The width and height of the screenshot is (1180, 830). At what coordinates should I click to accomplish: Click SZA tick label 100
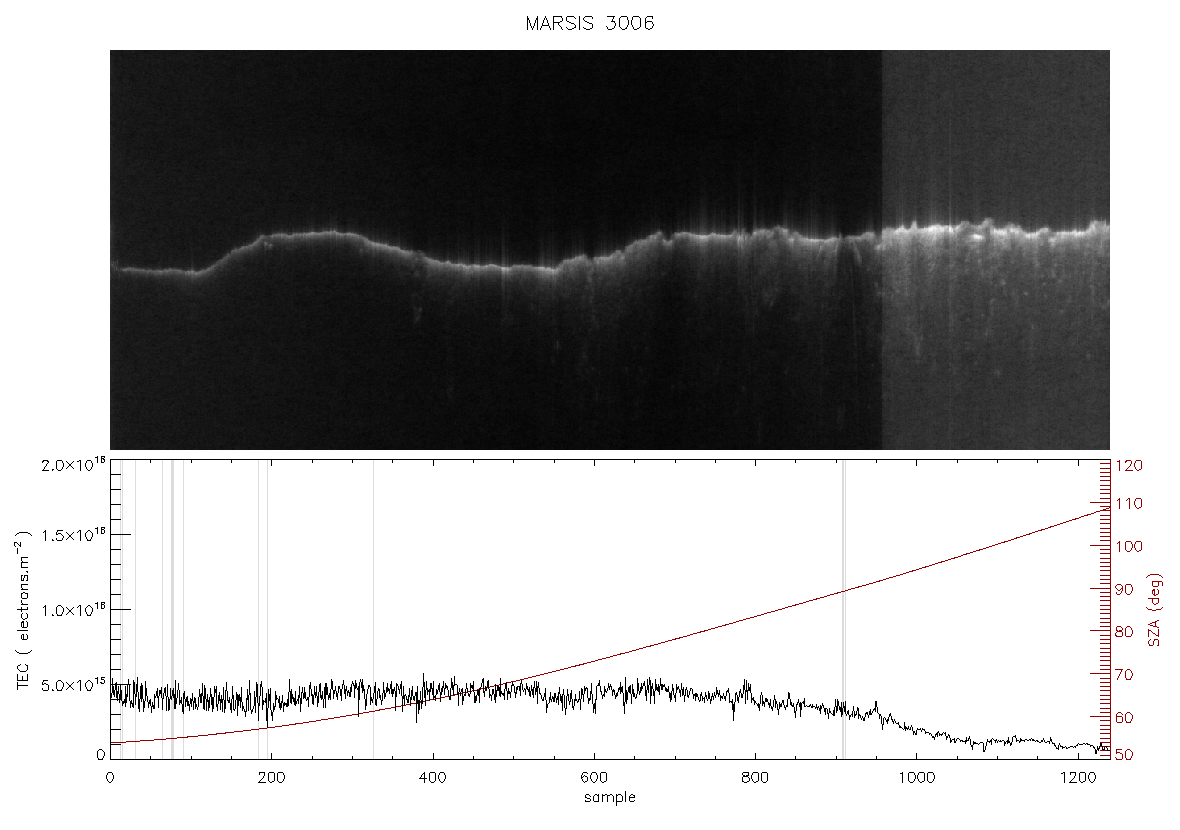coord(1129,546)
